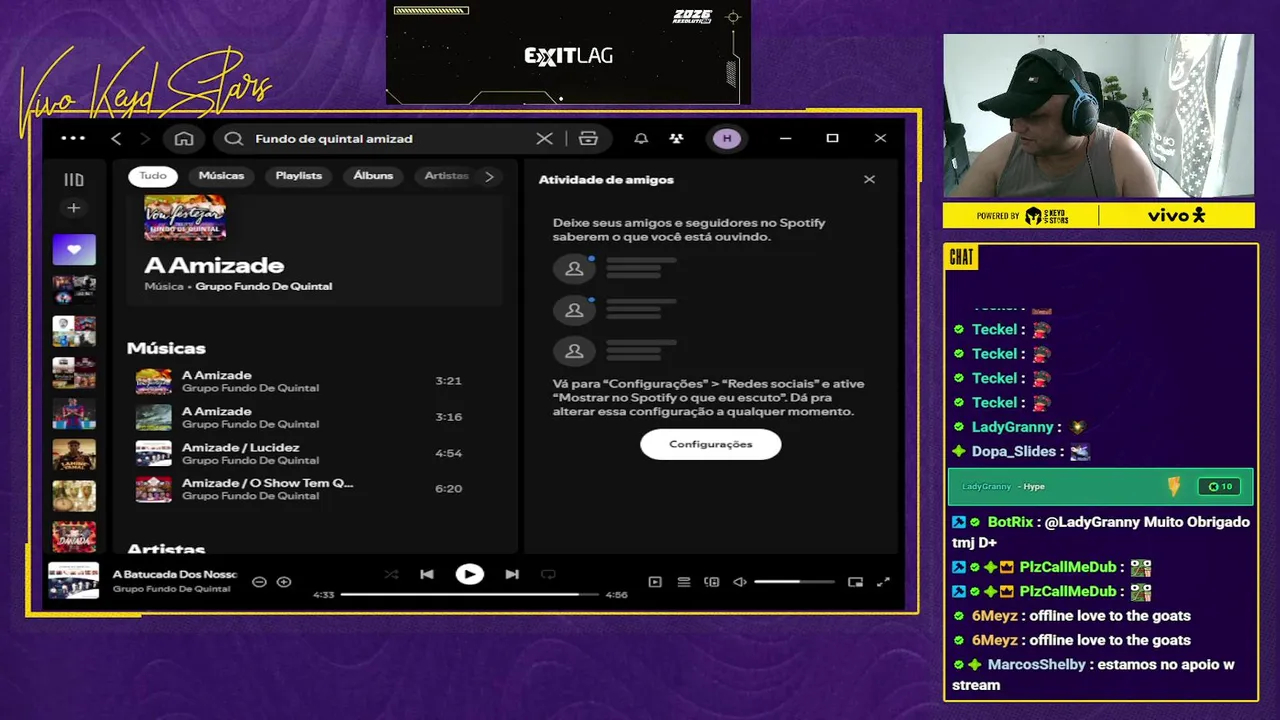This screenshot has height=720, width=1280.
Task: Open Grupo Fundo De Quintal in player bar
Action: 171,589
